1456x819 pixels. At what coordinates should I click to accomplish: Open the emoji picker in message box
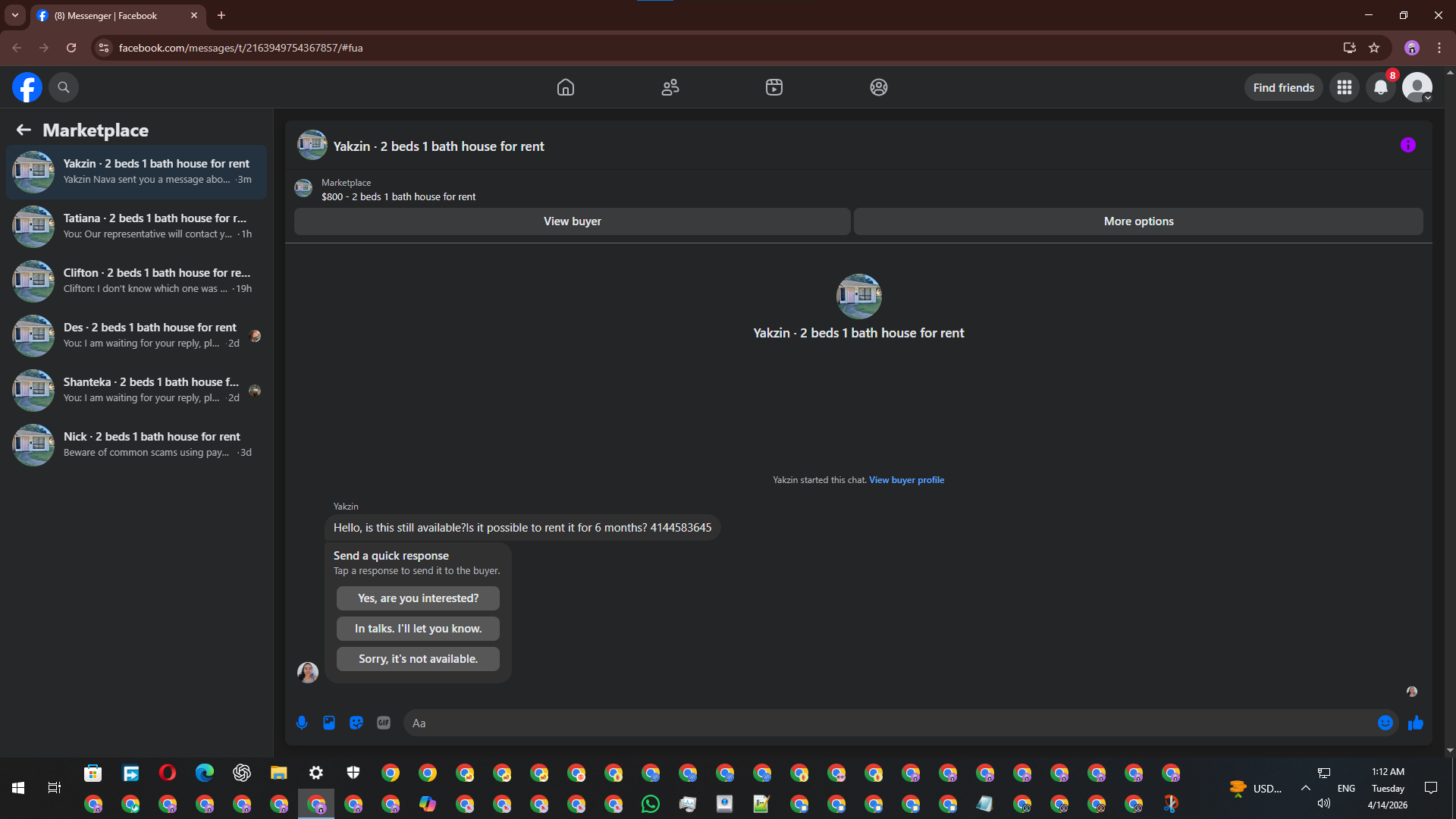coord(1385,723)
